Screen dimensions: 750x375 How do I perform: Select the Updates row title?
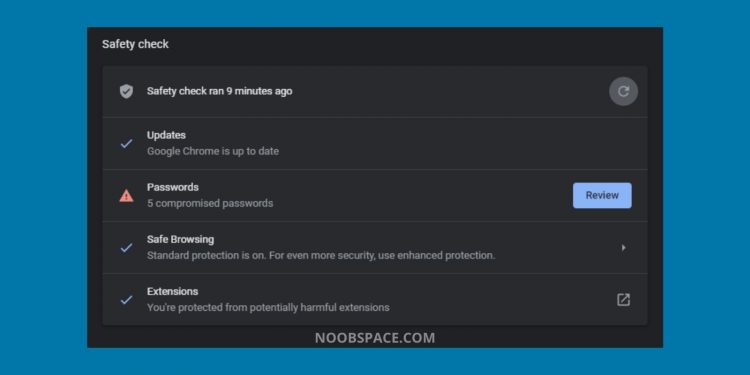pyautogui.click(x=166, y=135)
